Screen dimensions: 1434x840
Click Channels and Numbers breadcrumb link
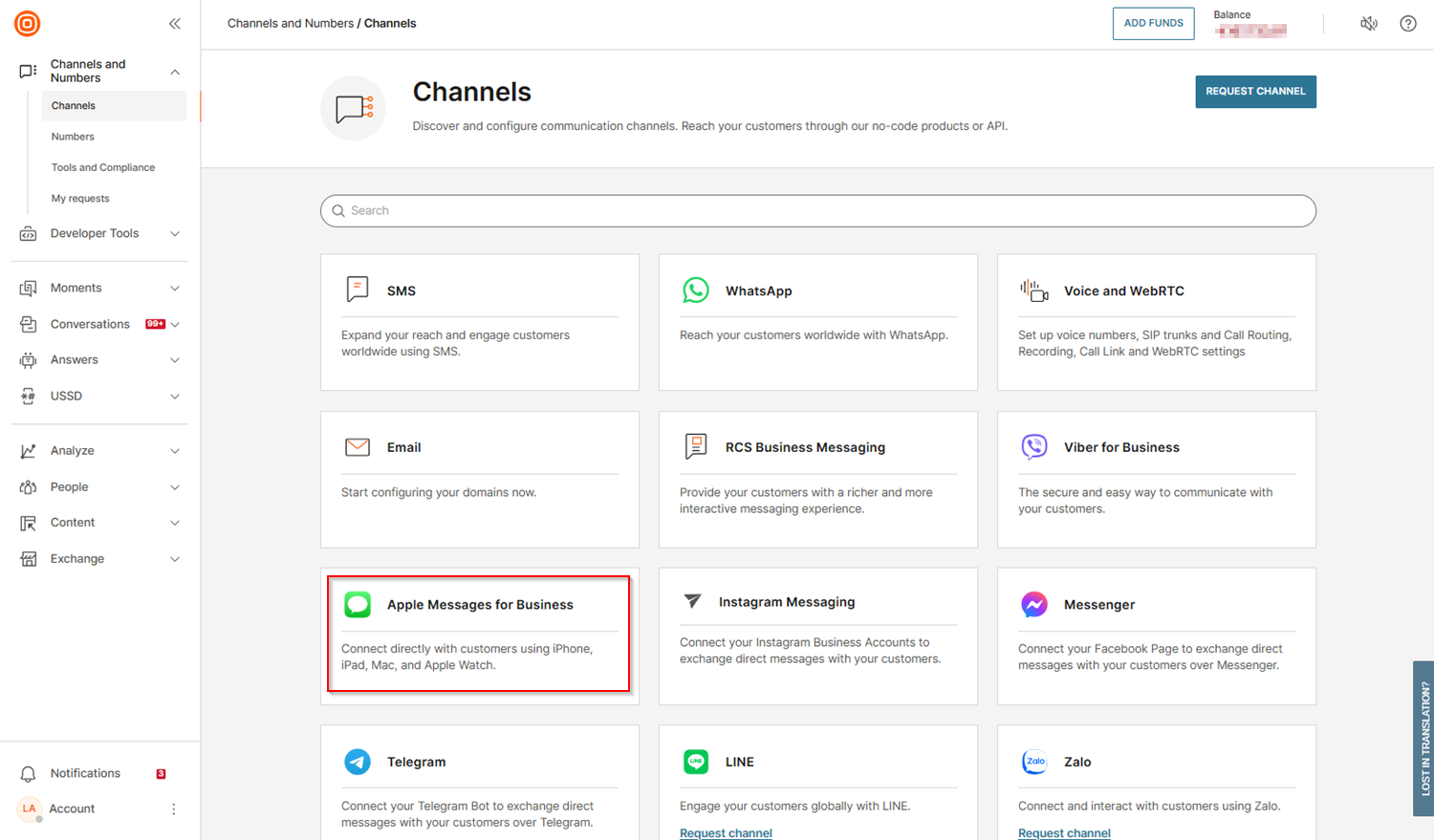click(291, 24)
